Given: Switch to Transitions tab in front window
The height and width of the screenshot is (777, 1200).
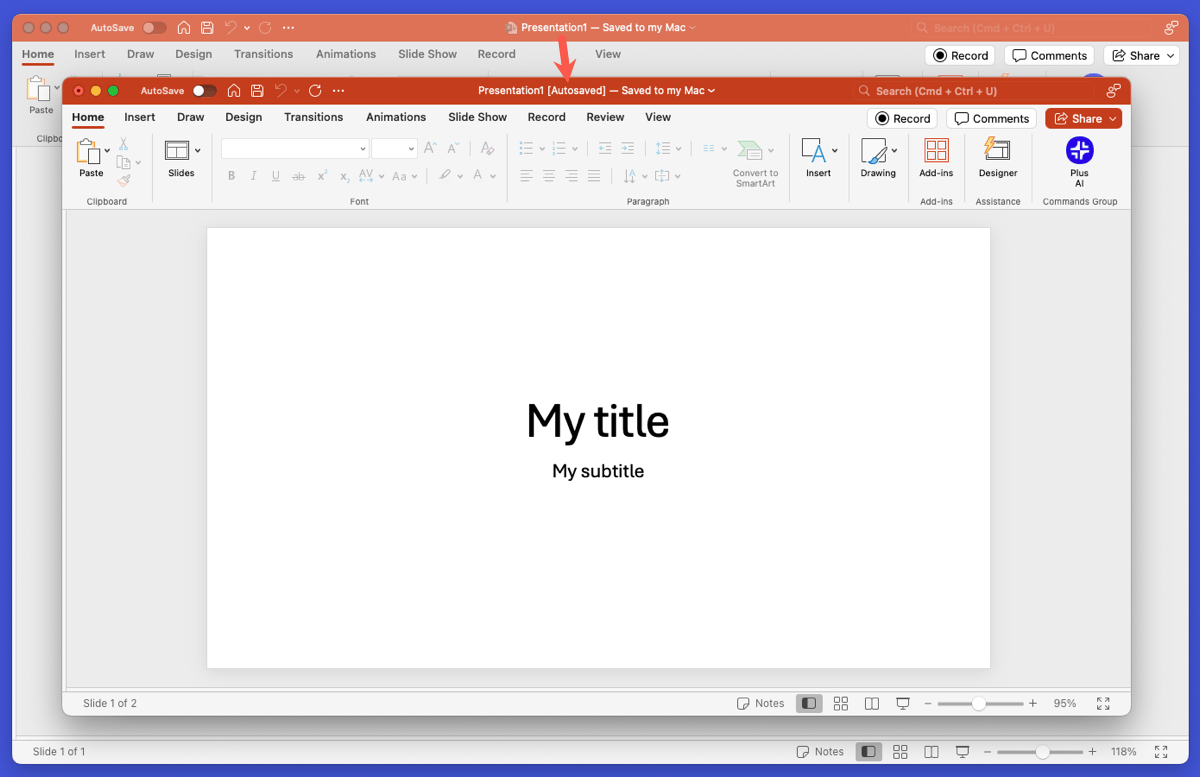Looking at the screenshot, I should (313, 117).
